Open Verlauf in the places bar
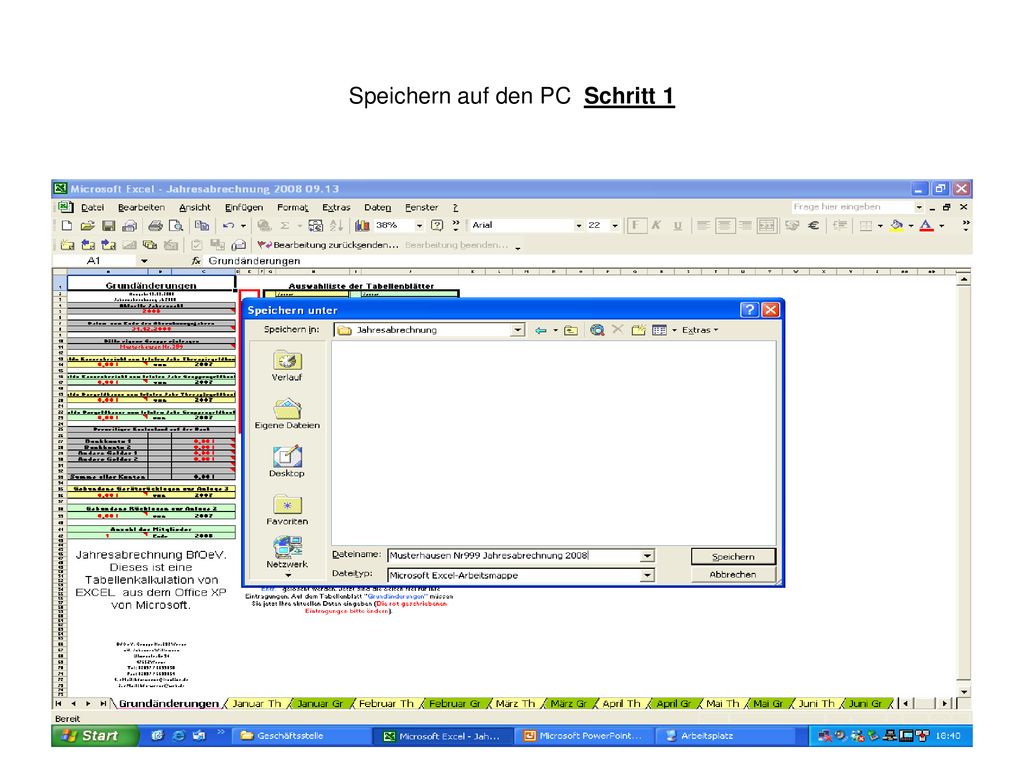 coord(287,366)
